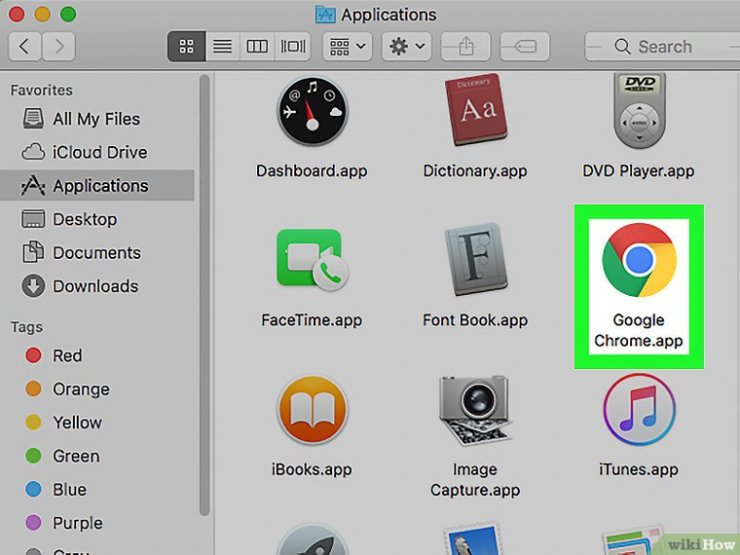Select the Mail stamp app icon
The height and width of the screenshot is (555, 740).
473,538
